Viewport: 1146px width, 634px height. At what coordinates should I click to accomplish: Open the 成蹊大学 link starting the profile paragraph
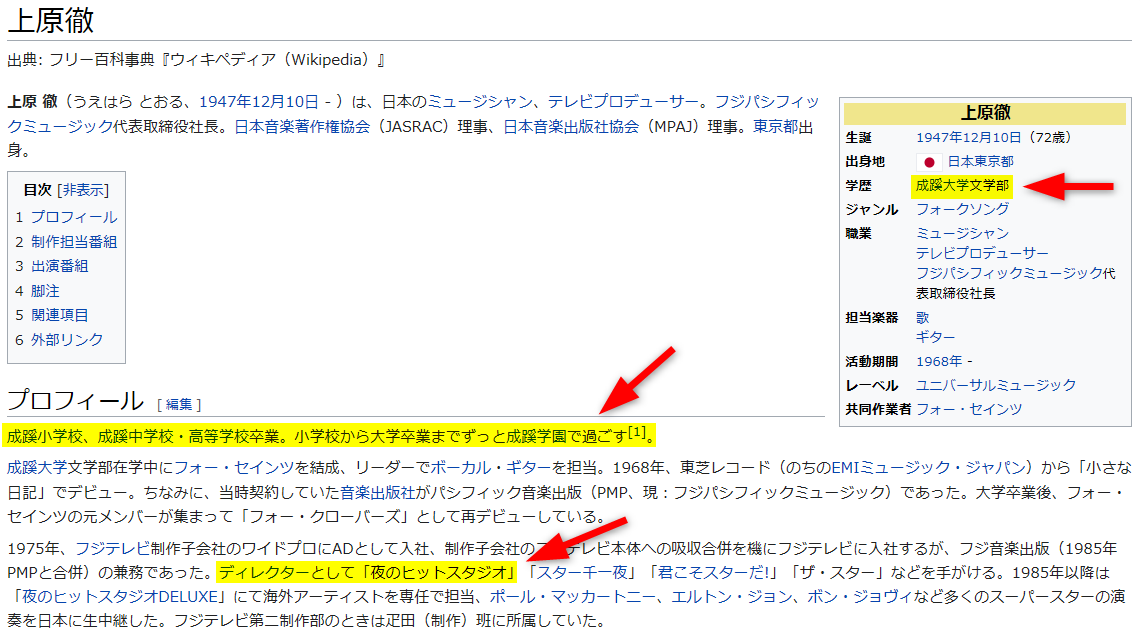click(x=37, y=468)
